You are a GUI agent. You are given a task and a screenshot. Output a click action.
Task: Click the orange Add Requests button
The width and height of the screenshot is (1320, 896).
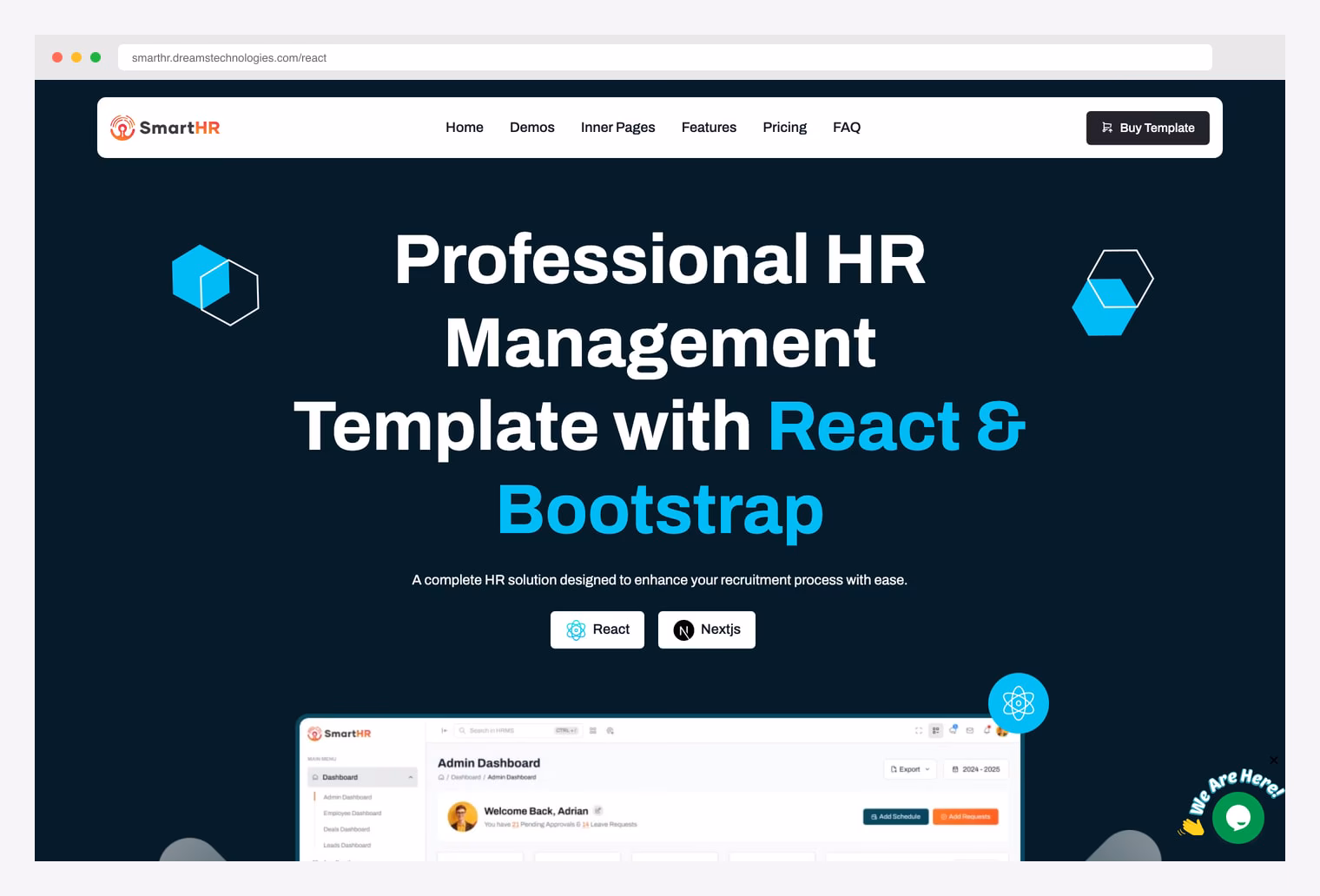[x=966, y=817]
